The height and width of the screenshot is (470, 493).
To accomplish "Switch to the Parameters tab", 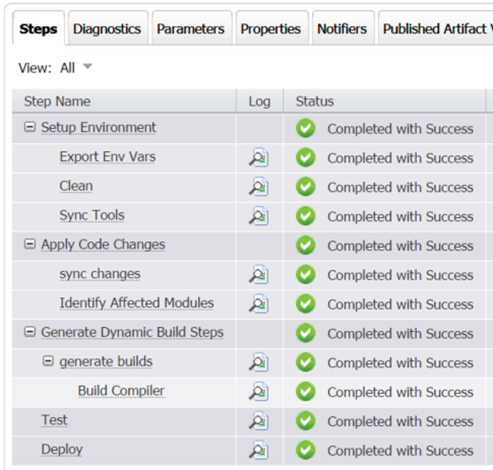I will point(191,29).
